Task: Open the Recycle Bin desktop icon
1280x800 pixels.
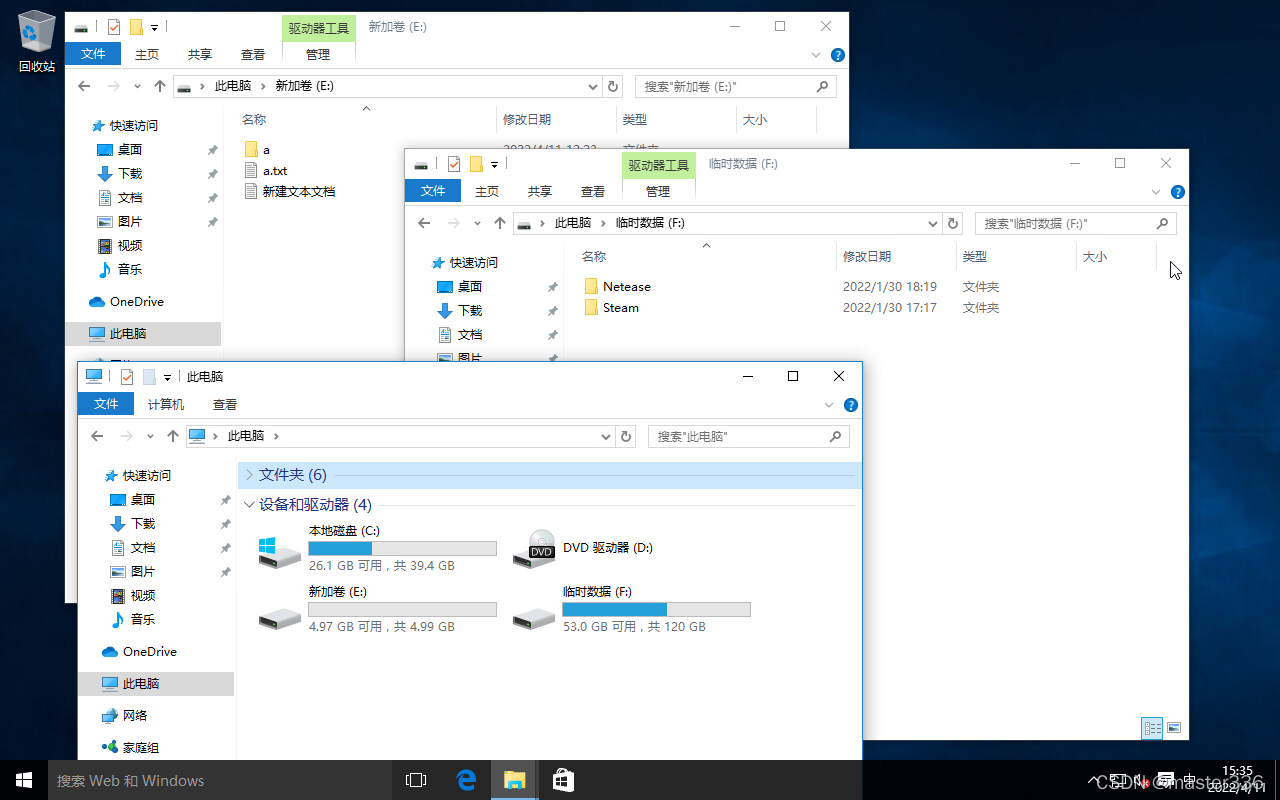Action: pyautogui.click(x=36, y=42)
